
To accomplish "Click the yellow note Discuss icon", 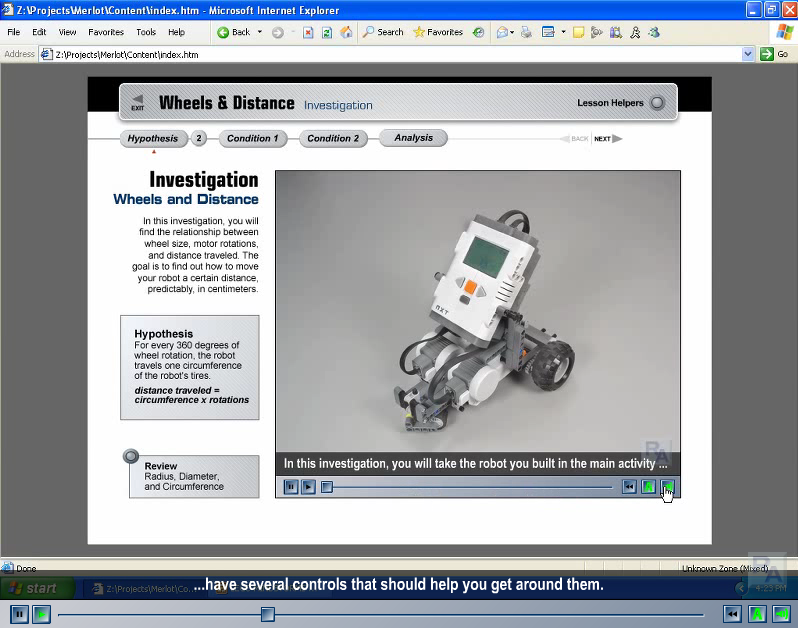I will click(x=578, y=33).
